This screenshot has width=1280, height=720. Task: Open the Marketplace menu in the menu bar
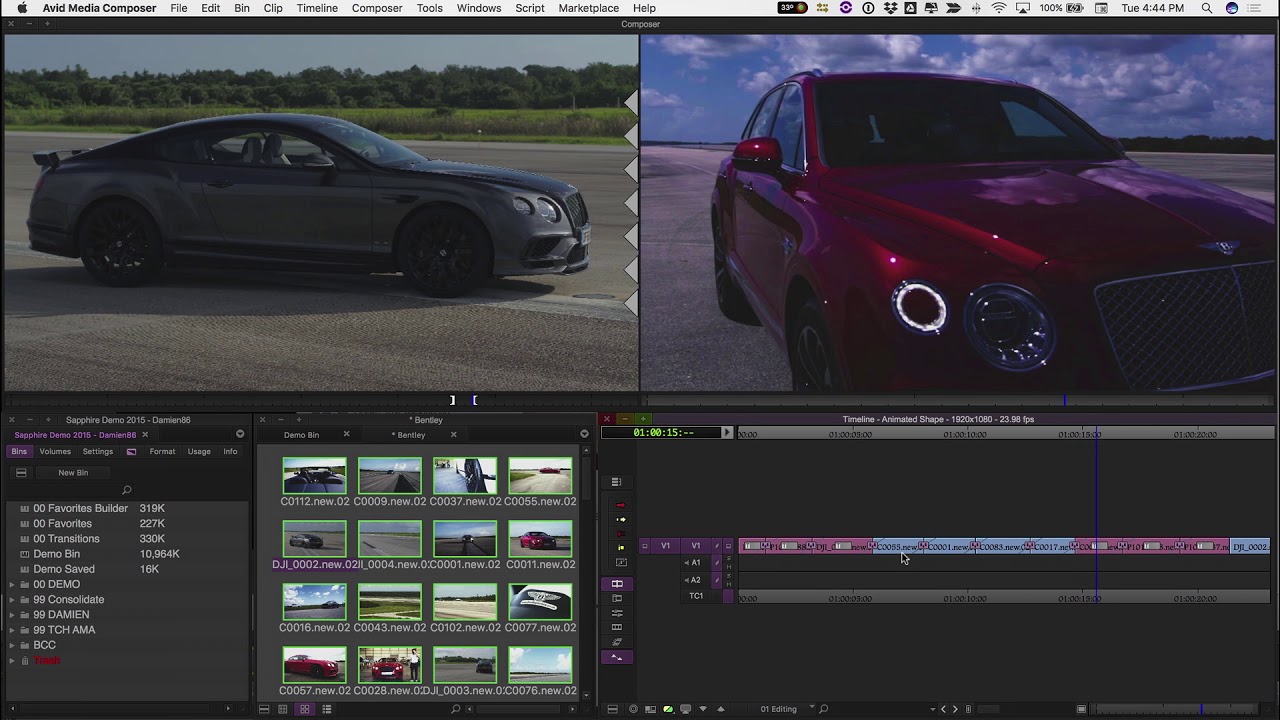pyautogui.click(x=588, y=8)
